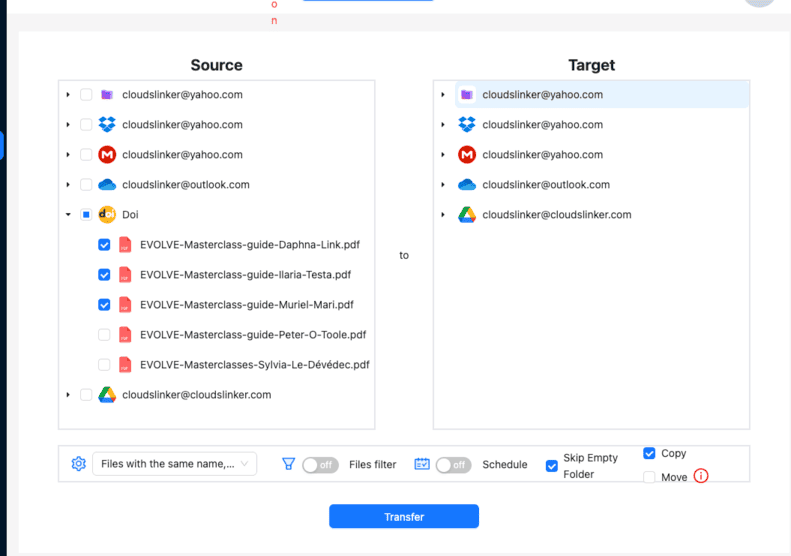
Task: Click EVOLVE-Masterclass-guide-Daphna-Link.pdf filename
Action: click(x=250, y=245)
